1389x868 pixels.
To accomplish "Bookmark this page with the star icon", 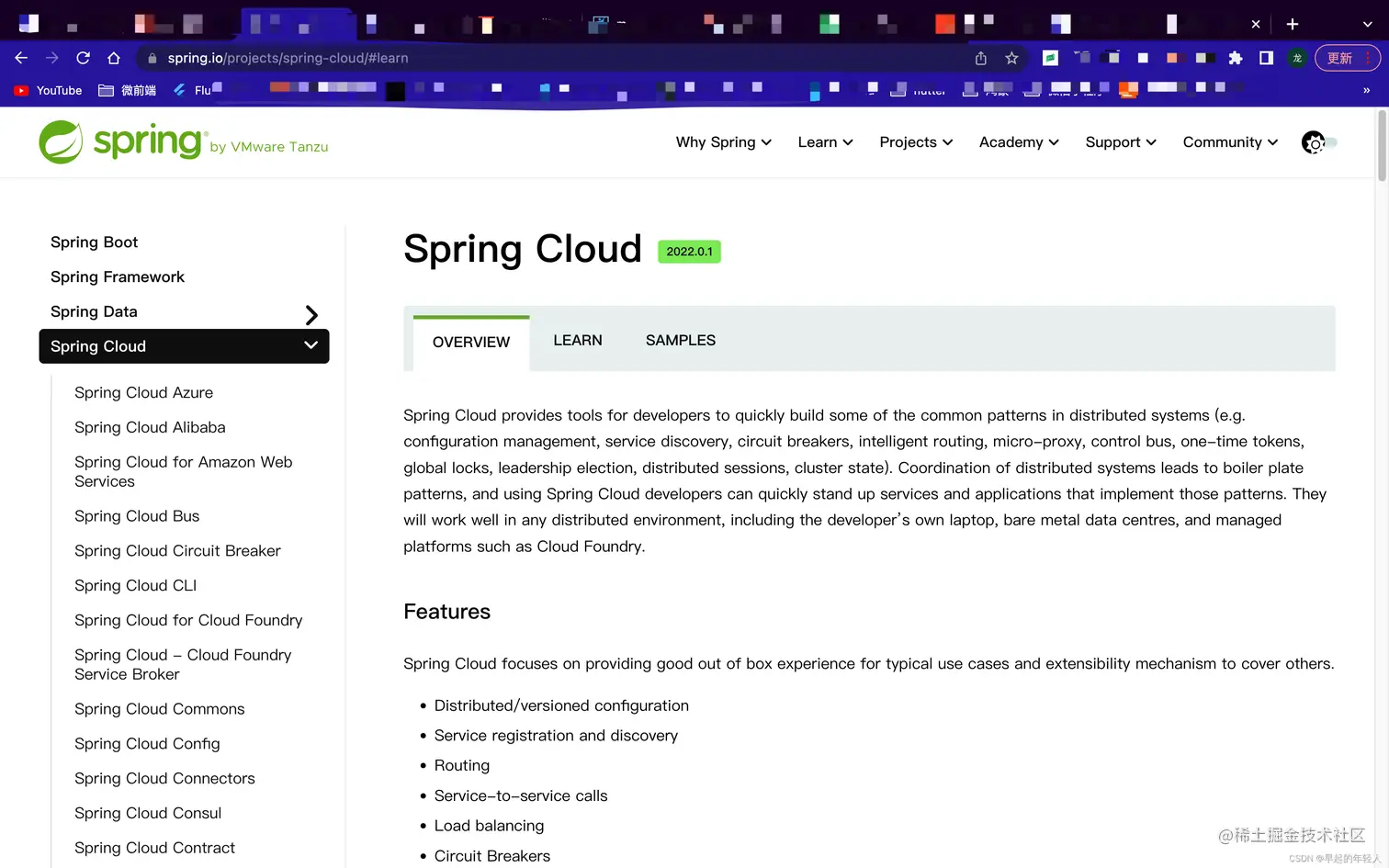I will [1011, 58].
